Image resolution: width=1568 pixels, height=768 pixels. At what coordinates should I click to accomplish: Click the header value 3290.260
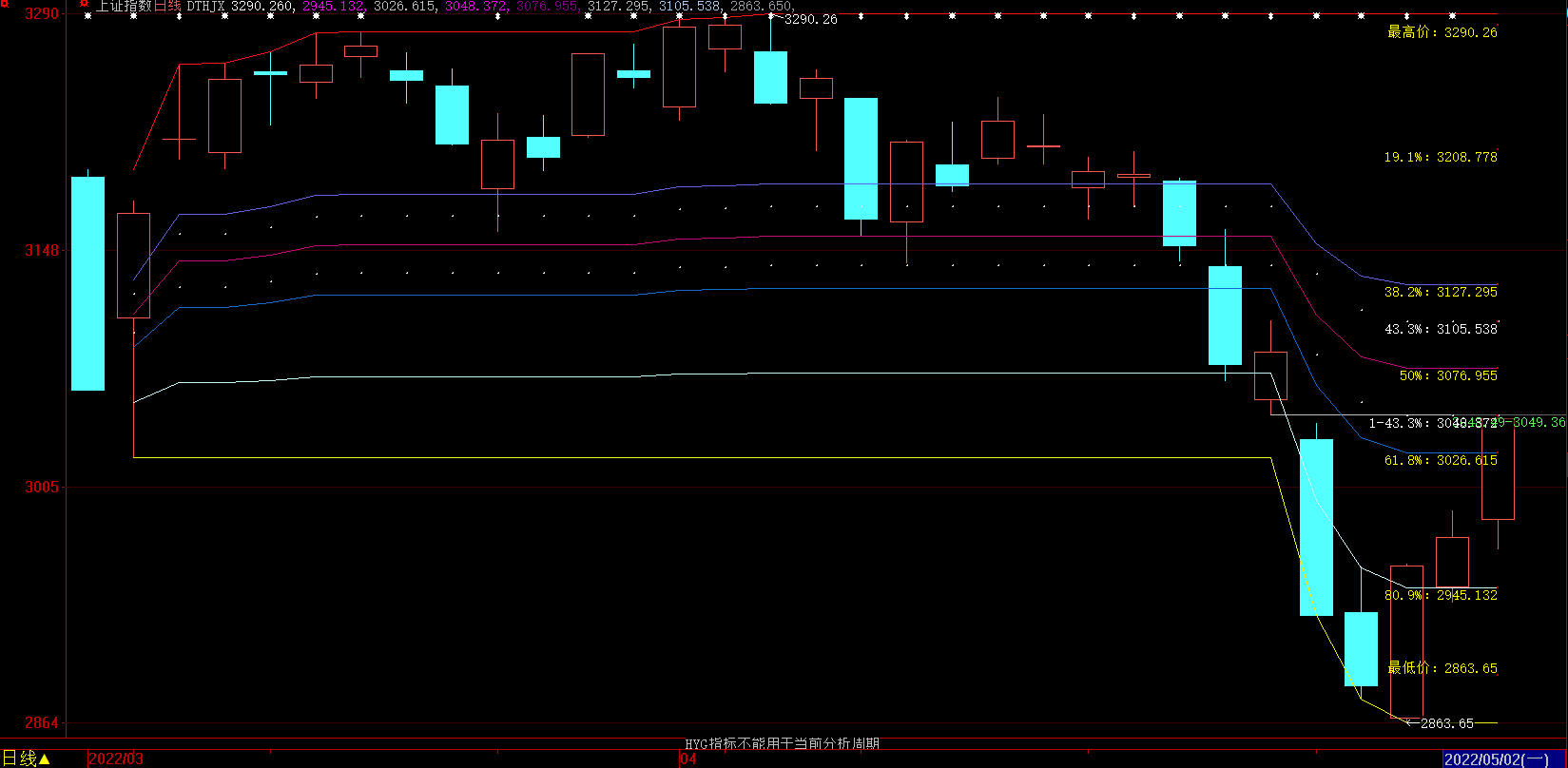tap(264, 6)
